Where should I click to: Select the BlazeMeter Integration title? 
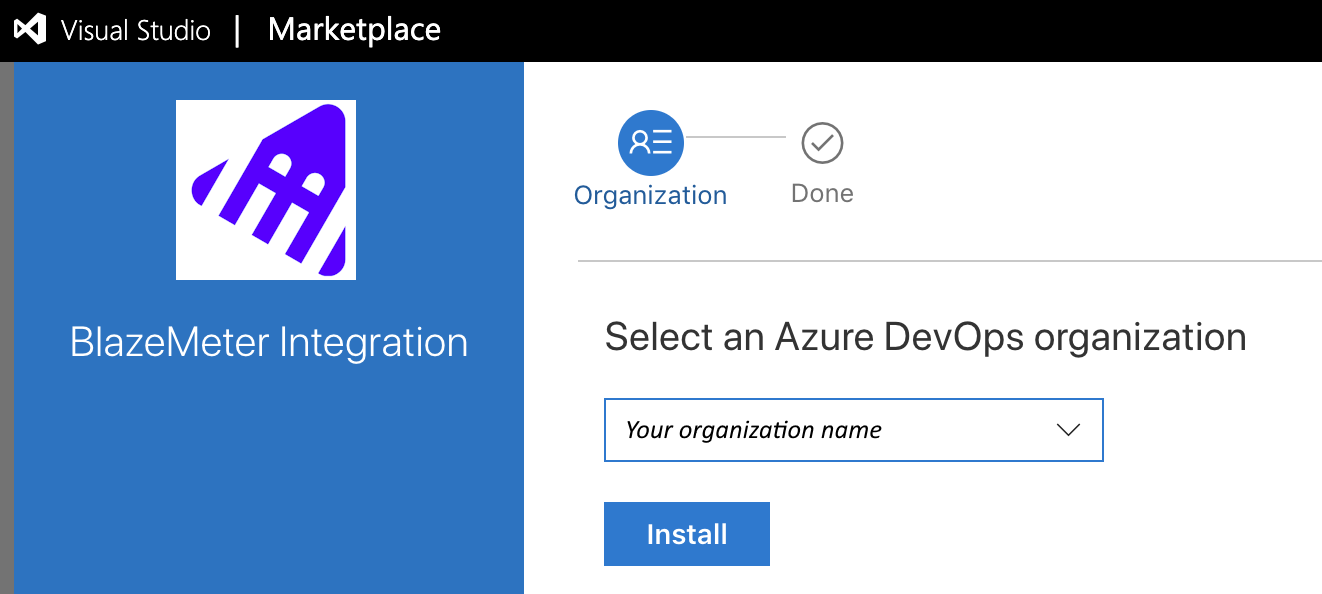(269, 343)
